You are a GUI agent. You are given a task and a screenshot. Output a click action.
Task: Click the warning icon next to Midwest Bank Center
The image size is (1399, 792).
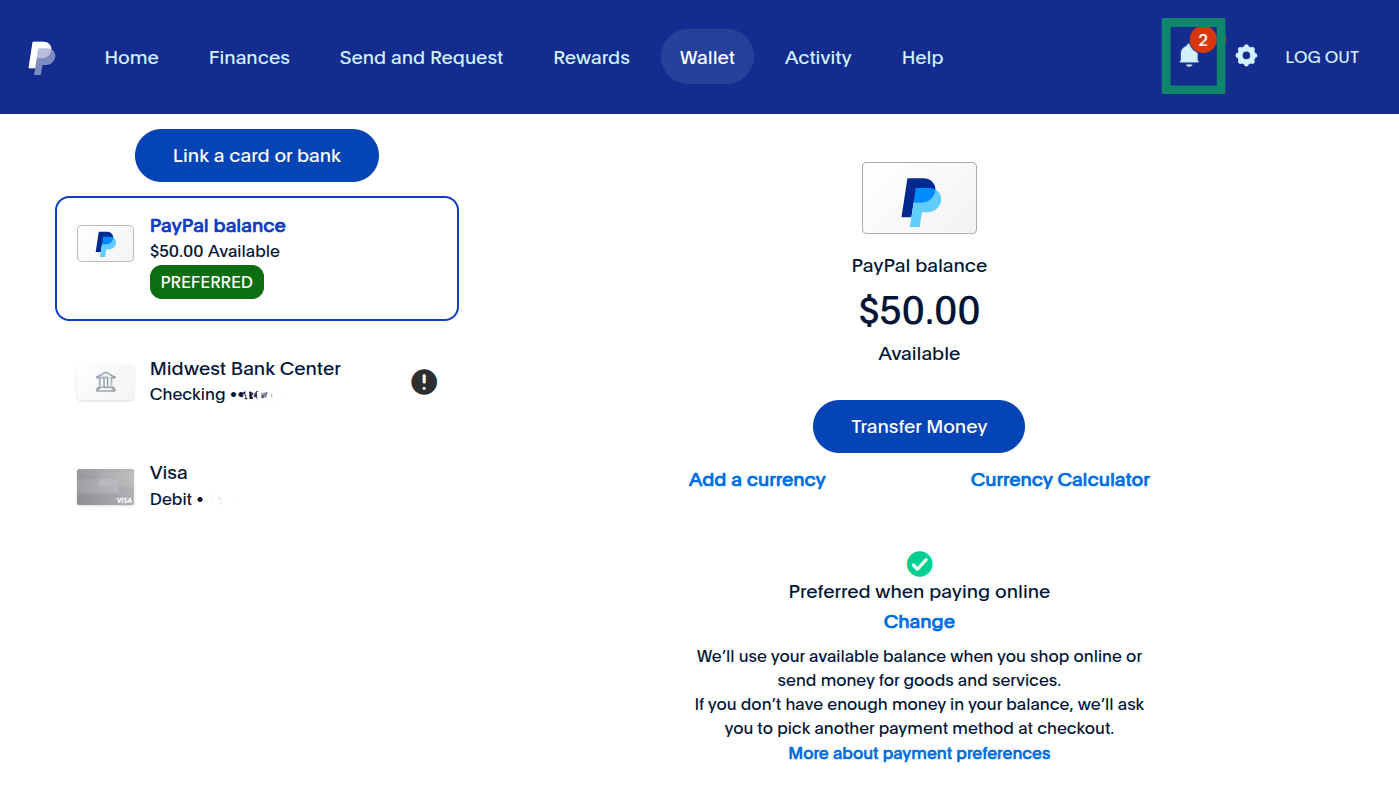(x=424, y=381)
